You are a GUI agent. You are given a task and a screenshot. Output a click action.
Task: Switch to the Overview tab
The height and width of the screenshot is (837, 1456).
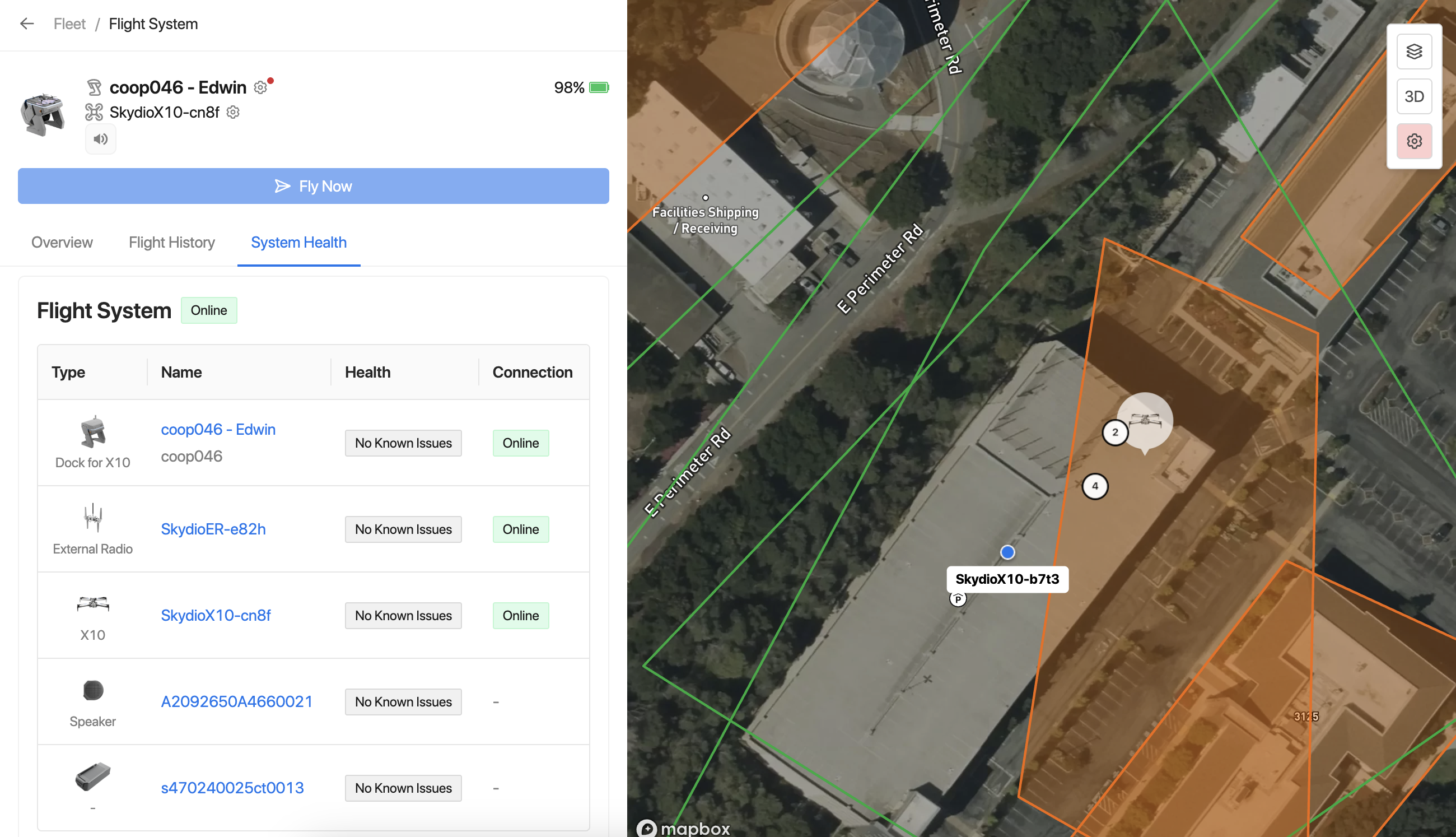coord(62,243)
